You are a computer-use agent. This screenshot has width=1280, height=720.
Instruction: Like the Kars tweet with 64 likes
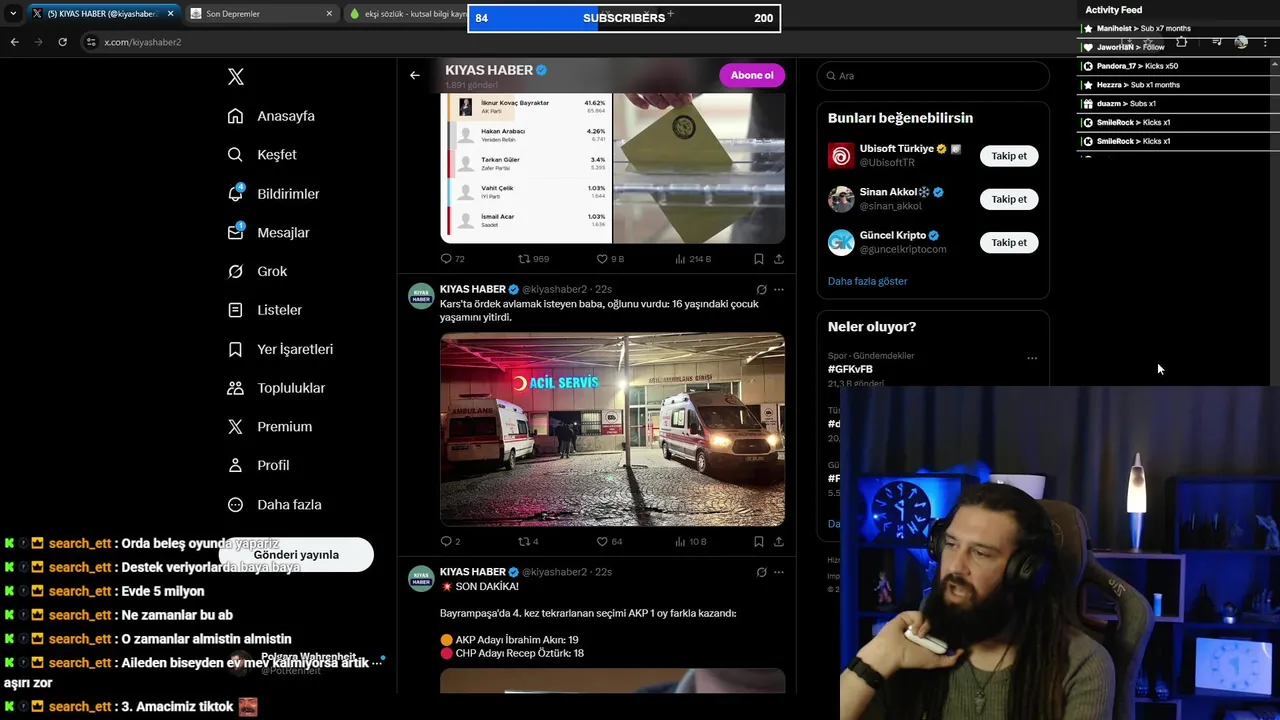609,542
